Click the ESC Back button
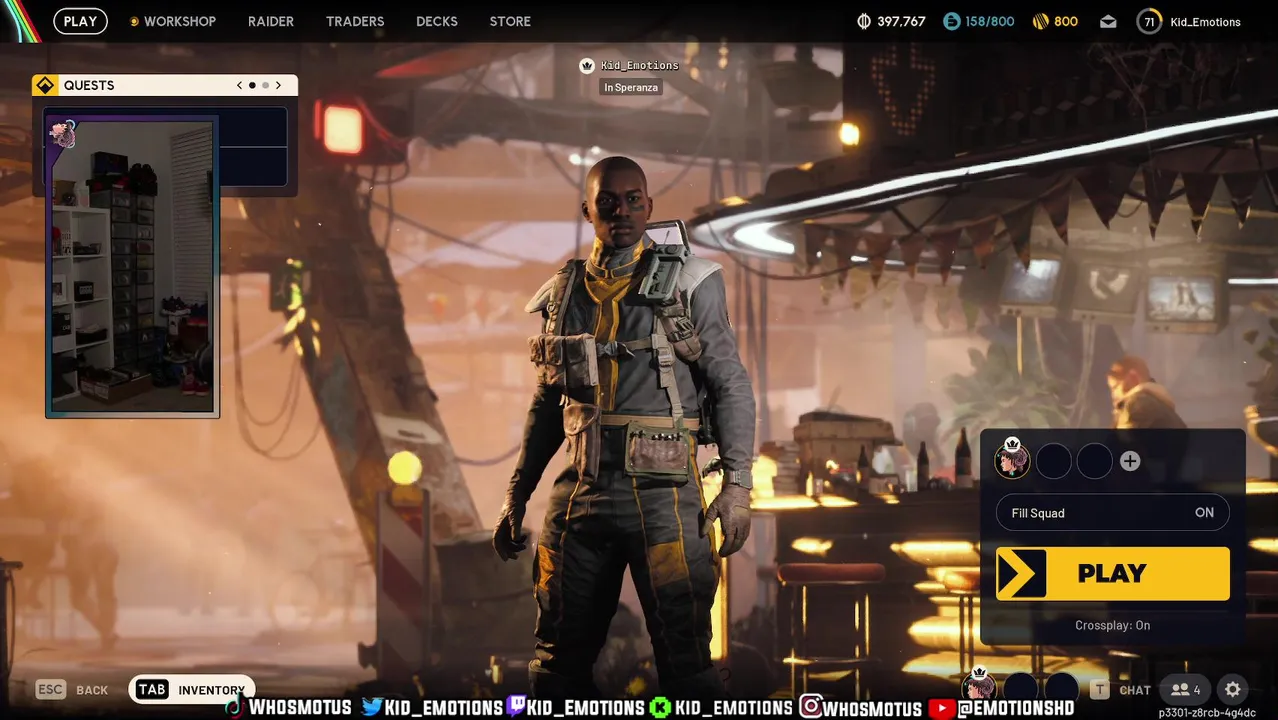The width and height of the screenshot is (1278, 720). 72,690
